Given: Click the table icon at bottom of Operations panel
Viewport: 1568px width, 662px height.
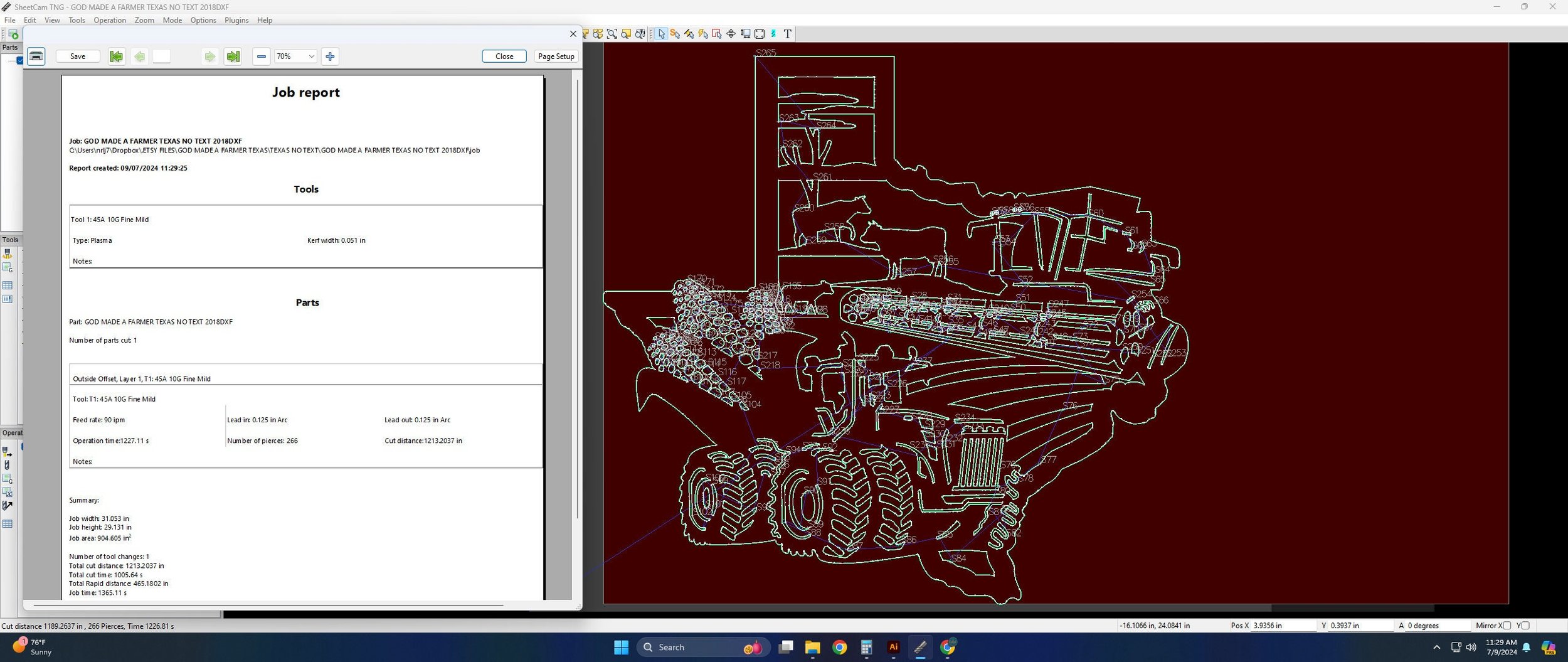Looking at the screenshot, I should pyautogui.click(x=8, y=524).
